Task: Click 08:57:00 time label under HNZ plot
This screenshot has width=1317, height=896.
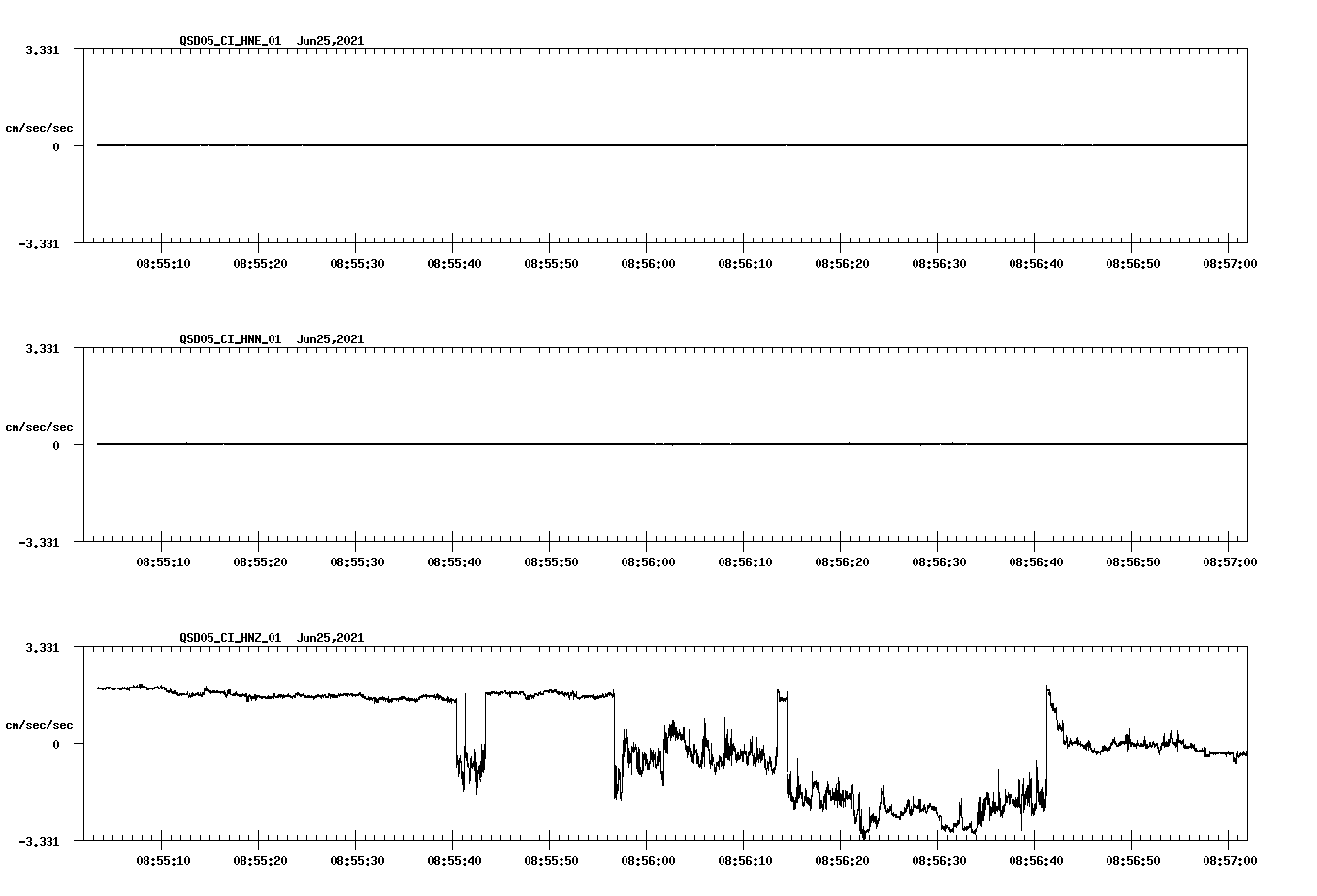Action: tap(1230, 860)
